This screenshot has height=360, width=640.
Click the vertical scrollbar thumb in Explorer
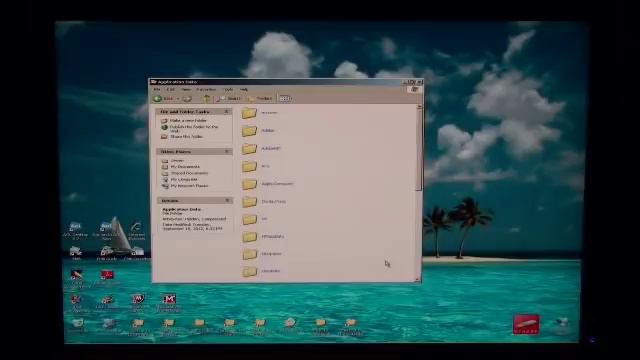[x=418, y=149]
